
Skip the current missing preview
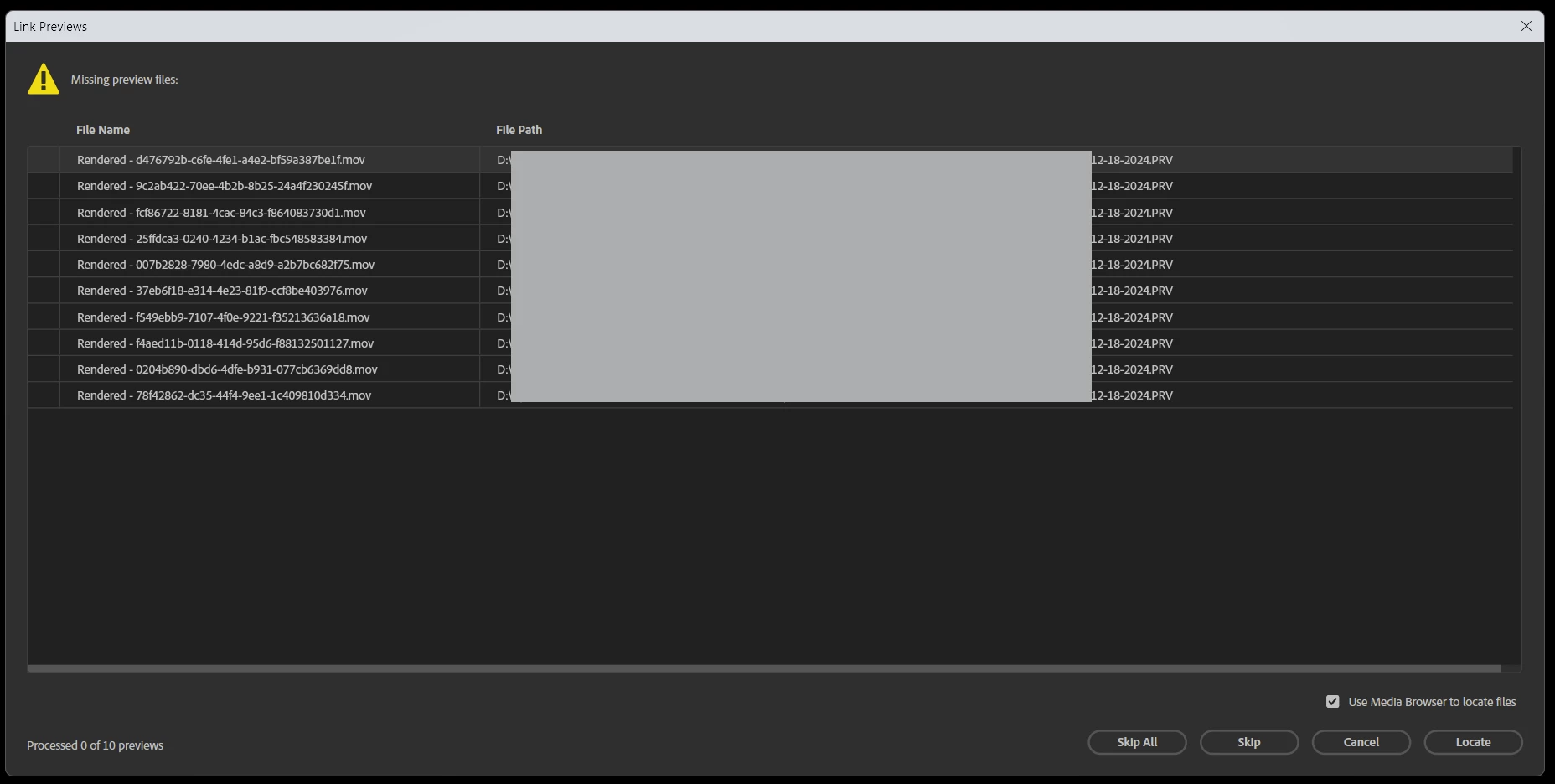coord(1248,742)
